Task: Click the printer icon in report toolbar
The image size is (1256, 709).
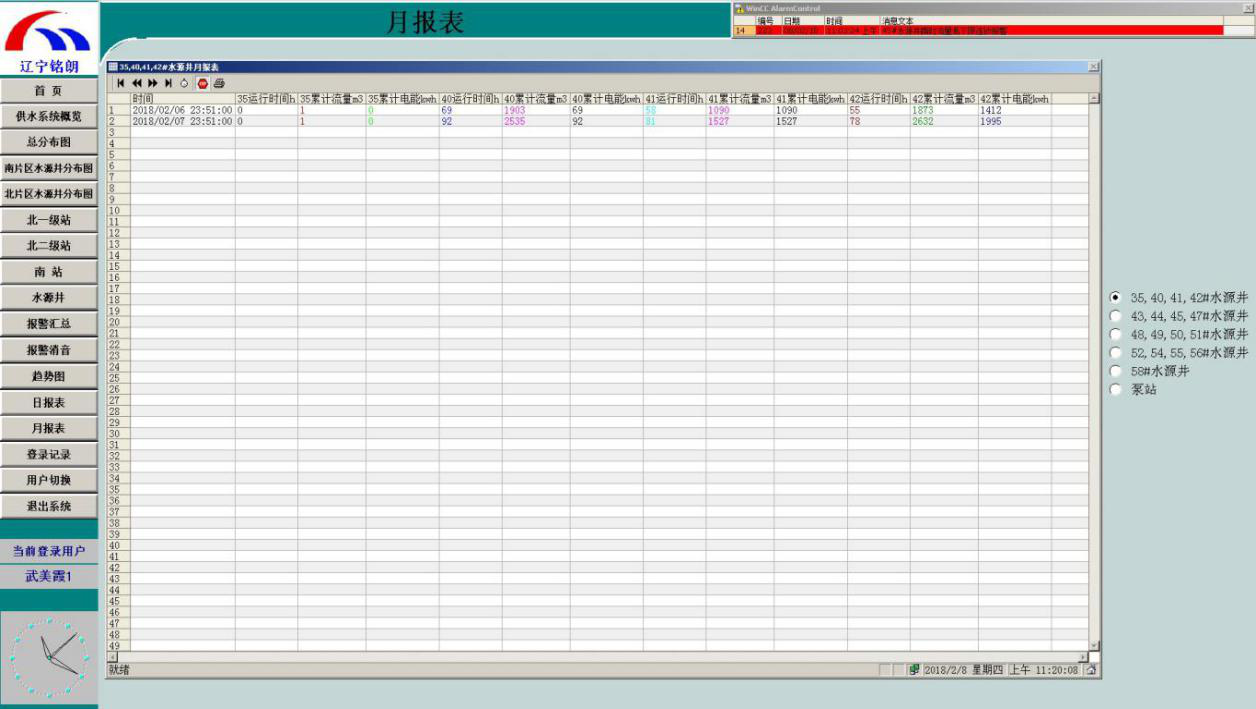Action: (219, 83)
